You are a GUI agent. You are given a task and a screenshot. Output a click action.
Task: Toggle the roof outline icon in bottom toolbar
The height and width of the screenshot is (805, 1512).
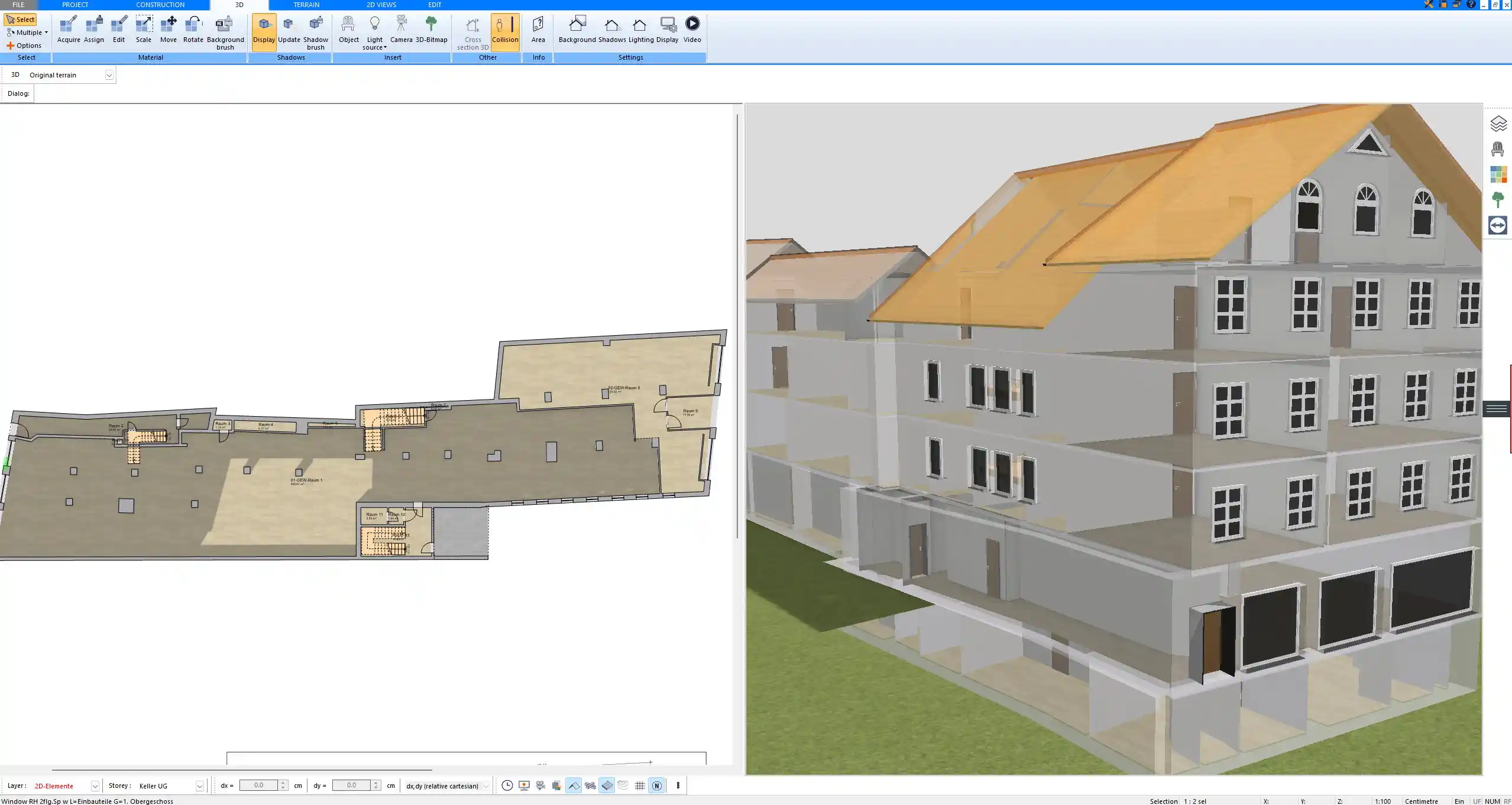coord(574,785)
